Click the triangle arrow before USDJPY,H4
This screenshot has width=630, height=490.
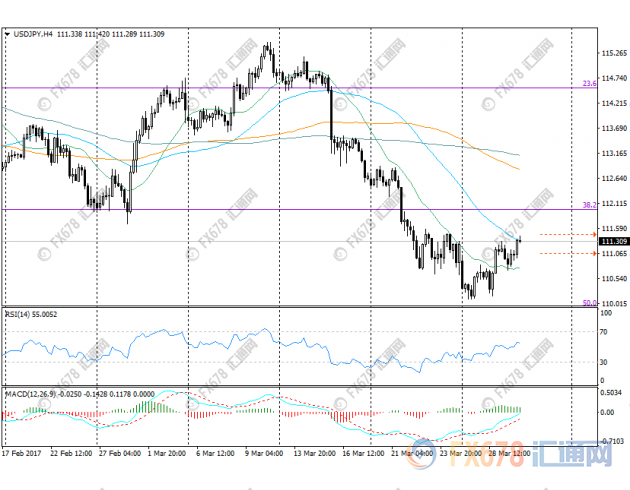coord(8,34)
